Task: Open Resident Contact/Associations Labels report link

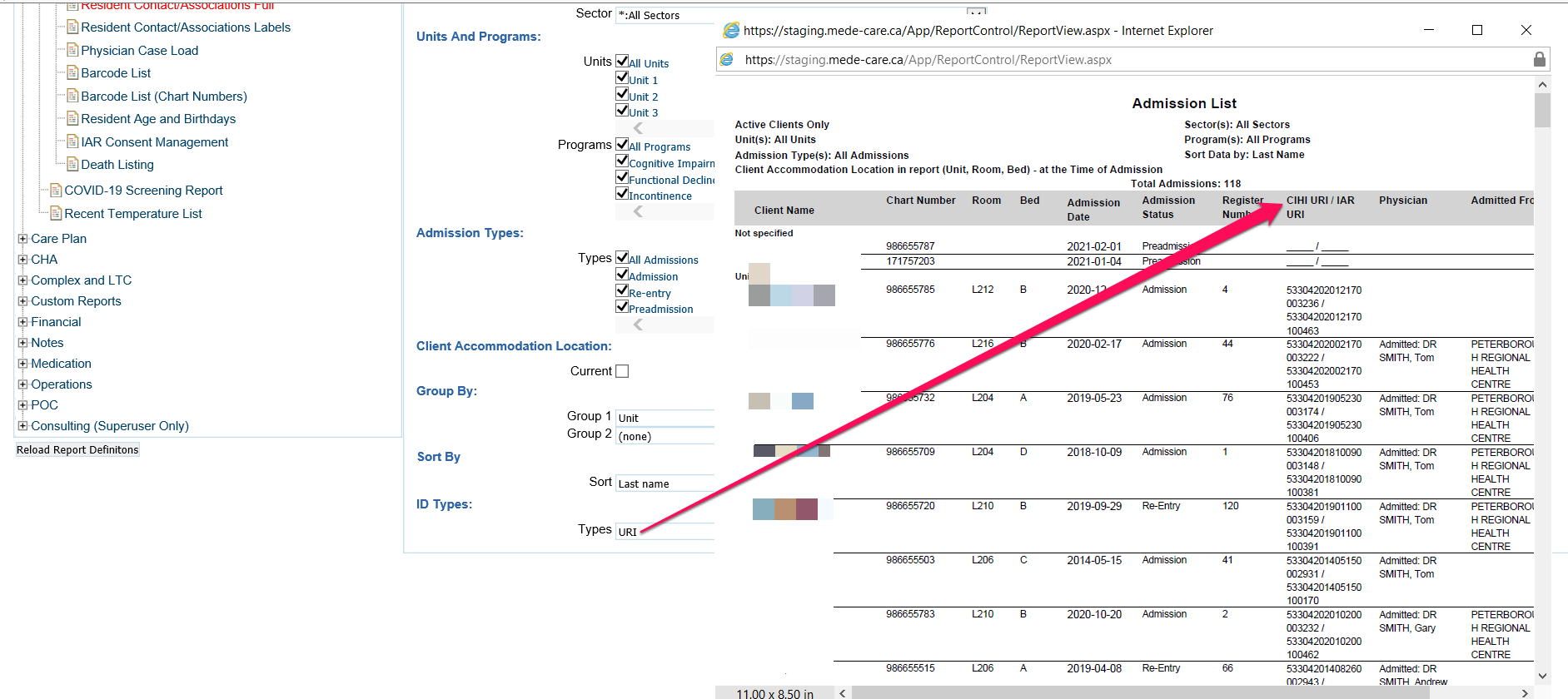Action: point(185,27)
